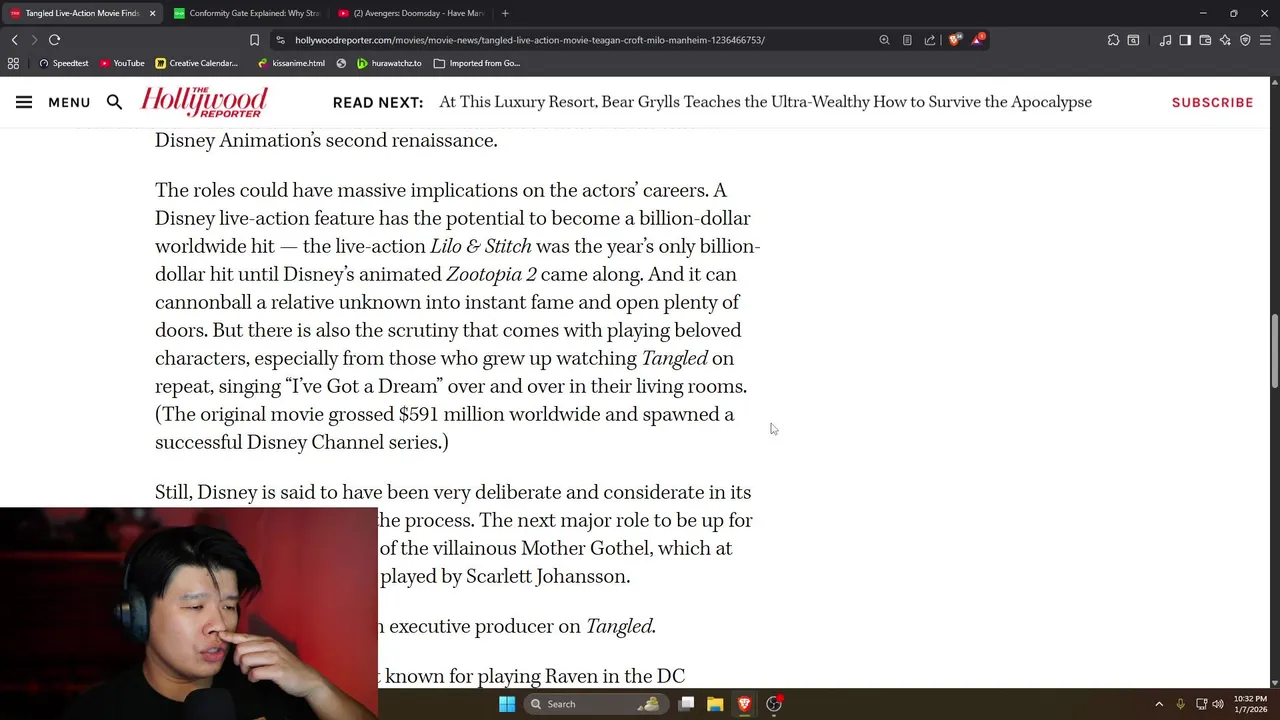This screenshot has width=1280, height=720.
Task: Open the YouTube bookmark
Action: pos(122,63)
